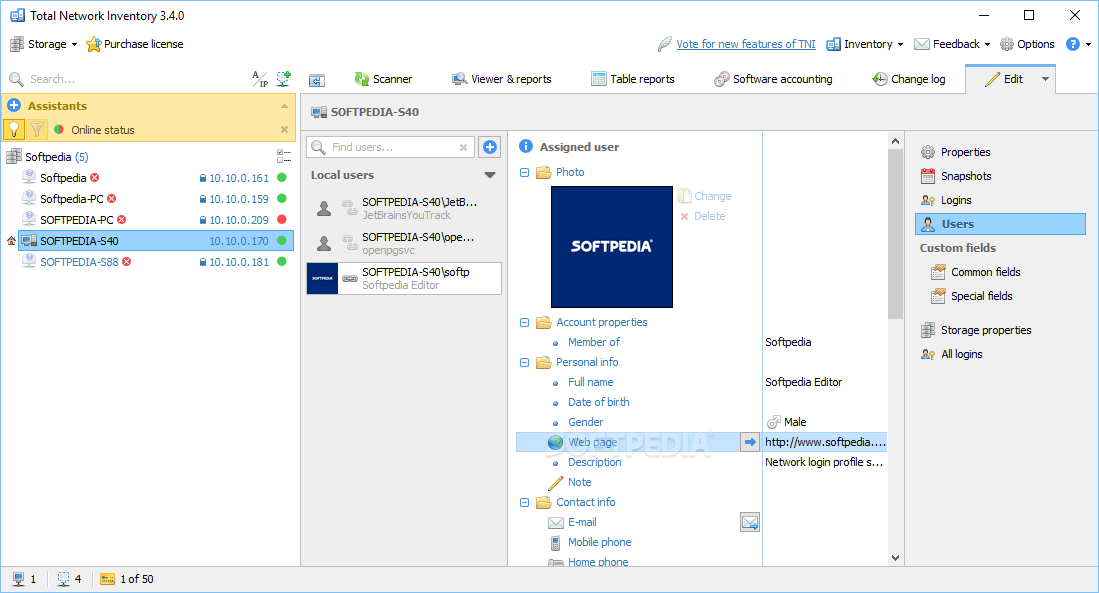Select the Gender field row

[x=702, y=422]
